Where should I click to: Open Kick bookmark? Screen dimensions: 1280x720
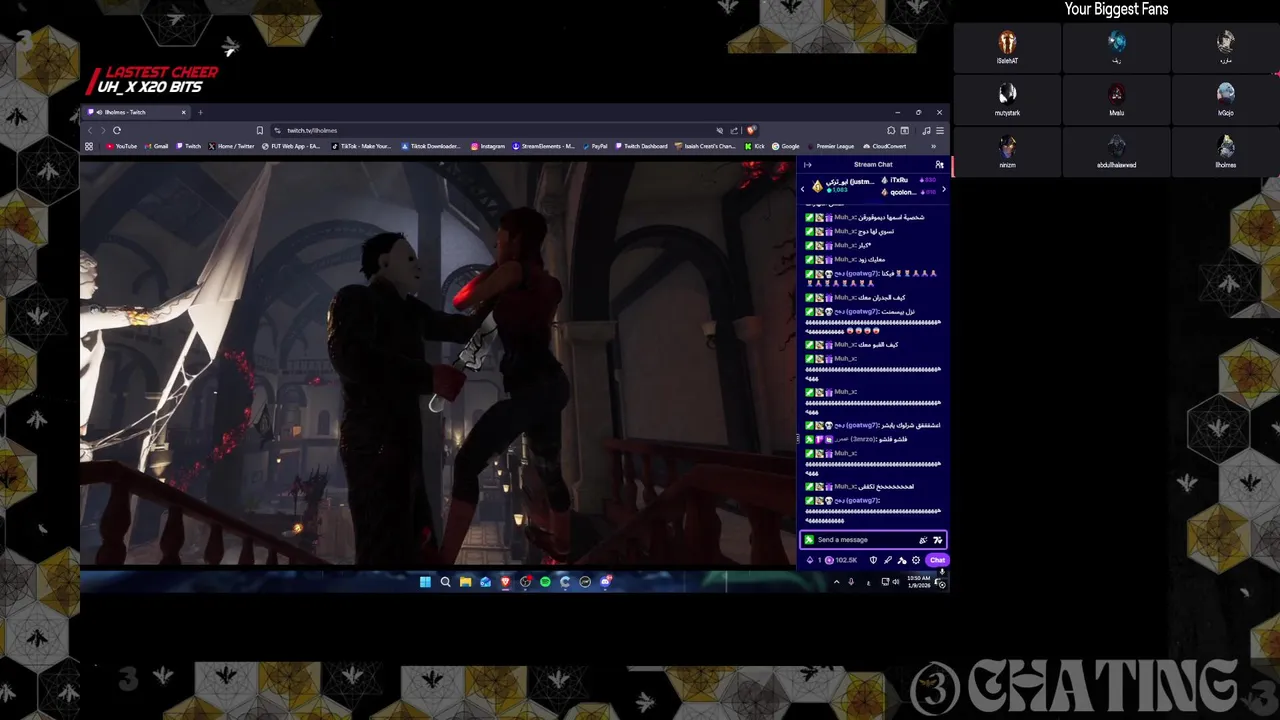pyautogui.click(x=755, y=146)
